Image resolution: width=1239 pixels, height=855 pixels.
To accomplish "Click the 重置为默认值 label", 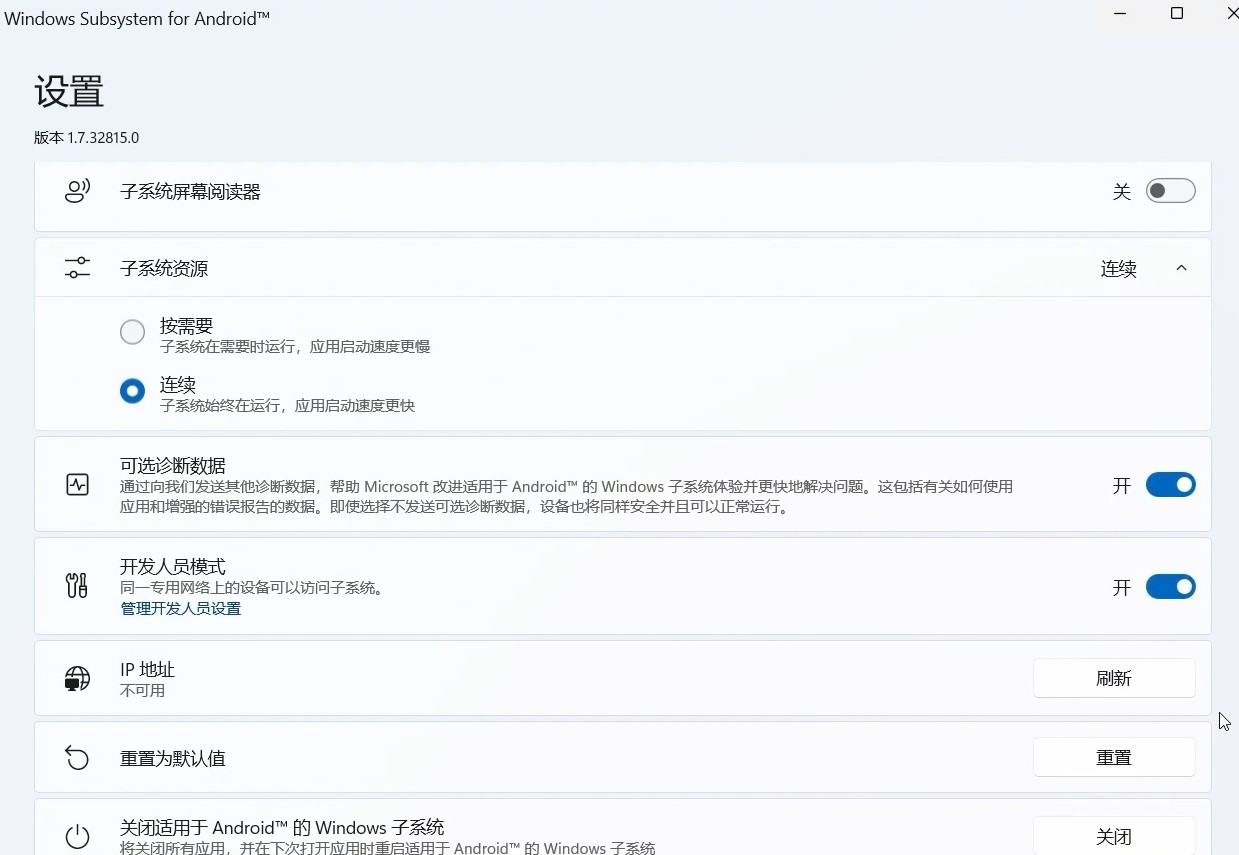I will (173, 758).
